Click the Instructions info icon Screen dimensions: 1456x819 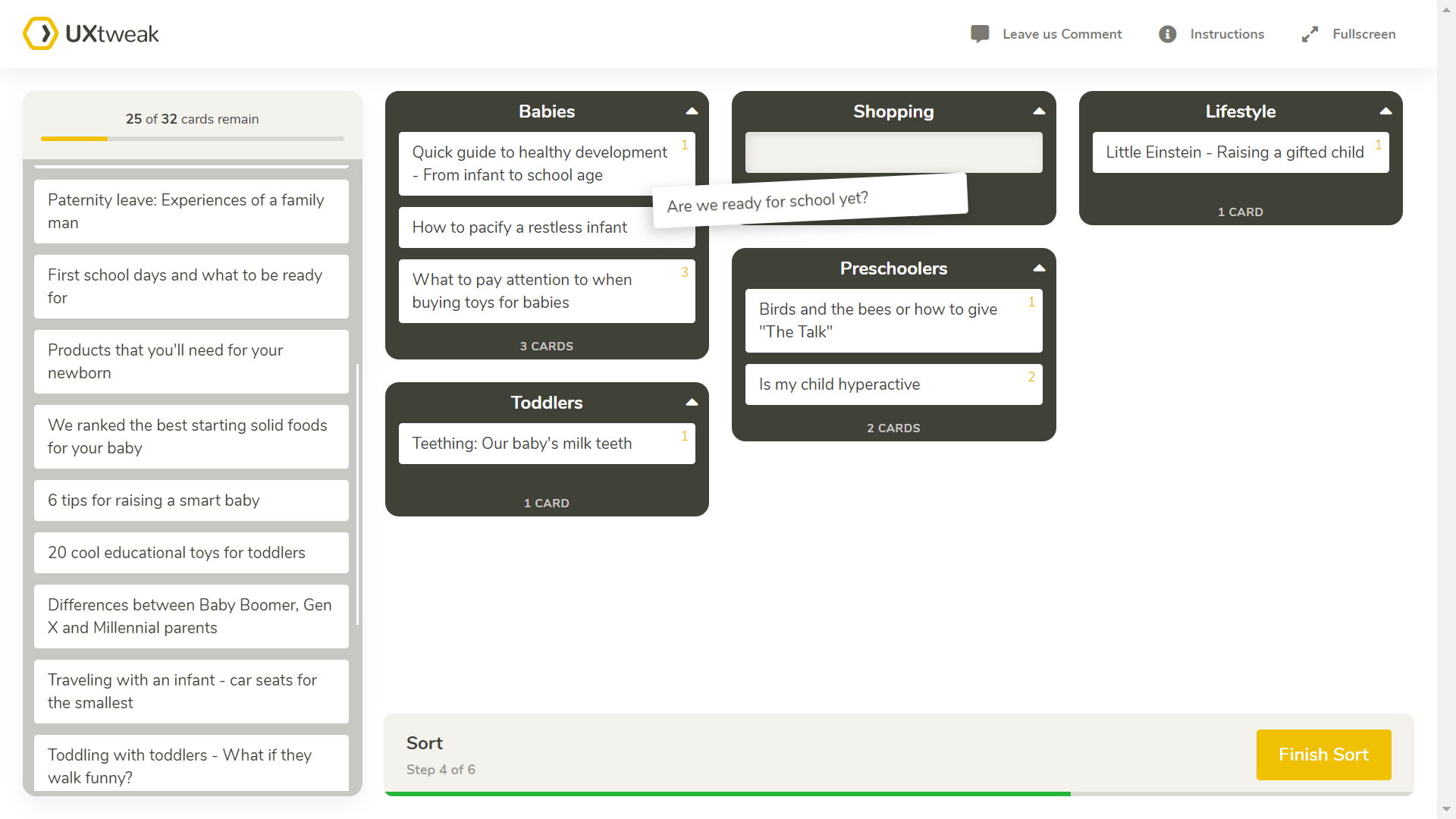(1167, 34)
